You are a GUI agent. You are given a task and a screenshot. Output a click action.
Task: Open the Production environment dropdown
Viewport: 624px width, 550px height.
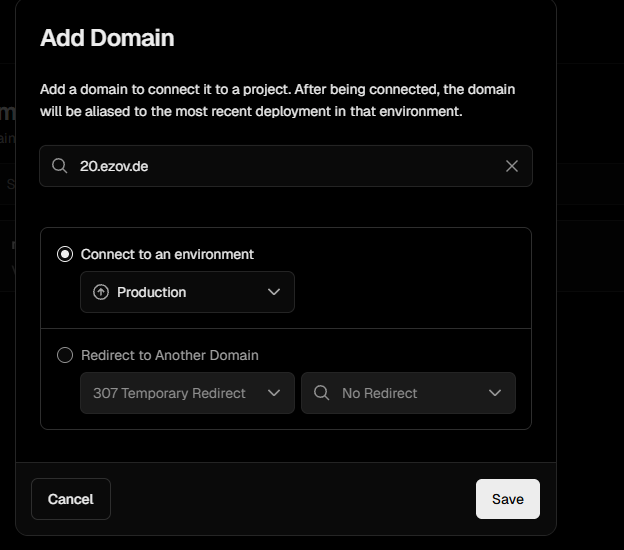click(187, 292)
